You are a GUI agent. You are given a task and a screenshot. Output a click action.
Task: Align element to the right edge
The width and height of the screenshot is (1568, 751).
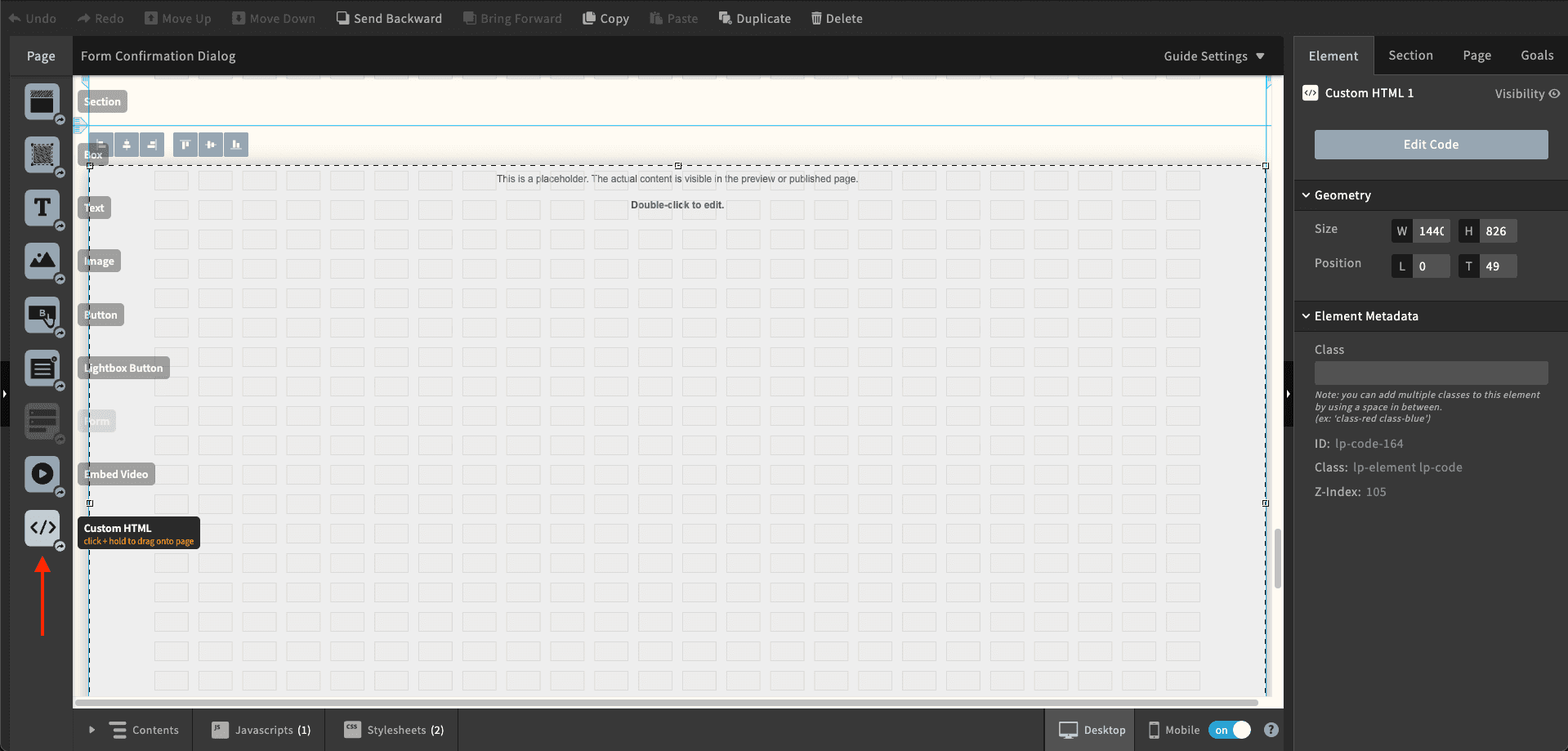tap(152, 145)
